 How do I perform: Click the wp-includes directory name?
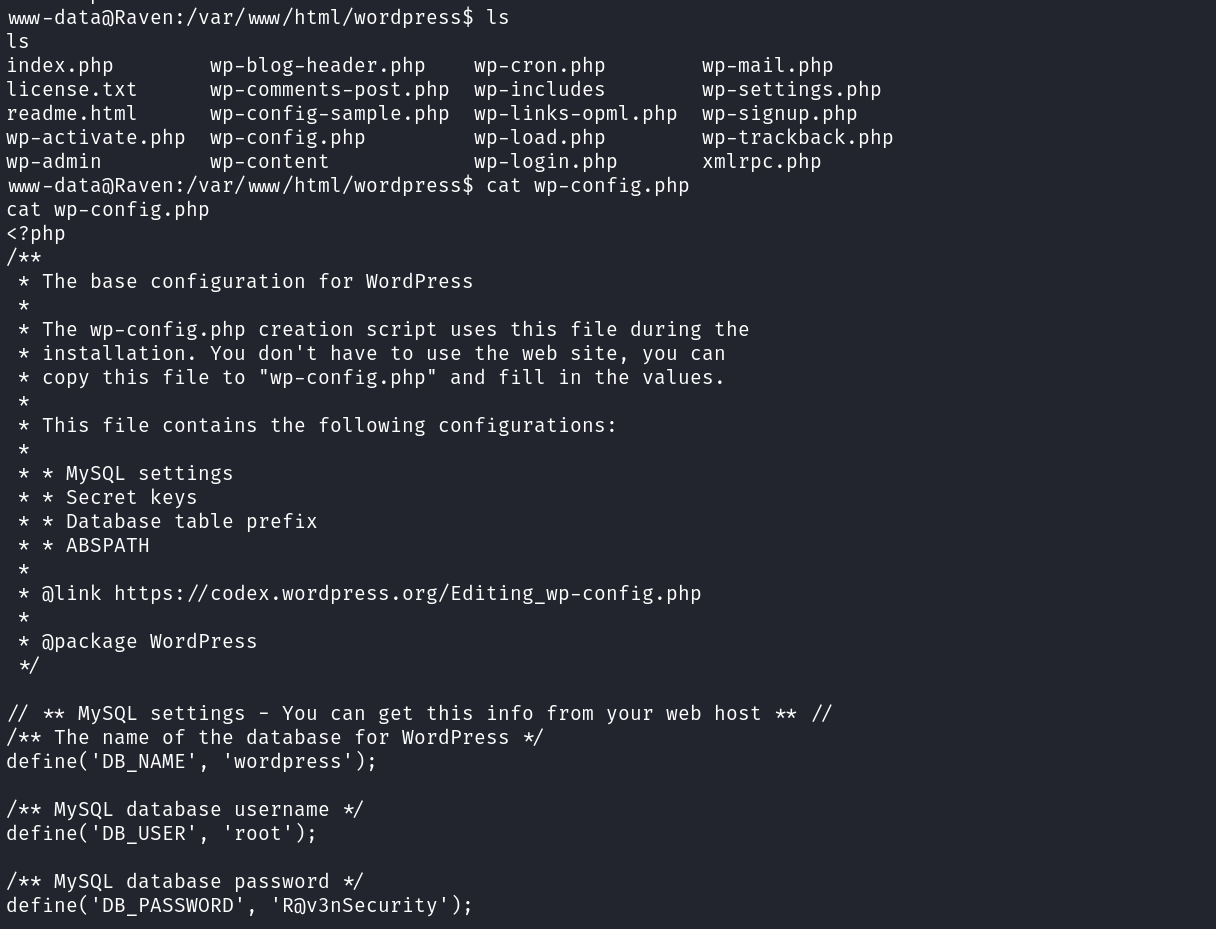(539, 90)
